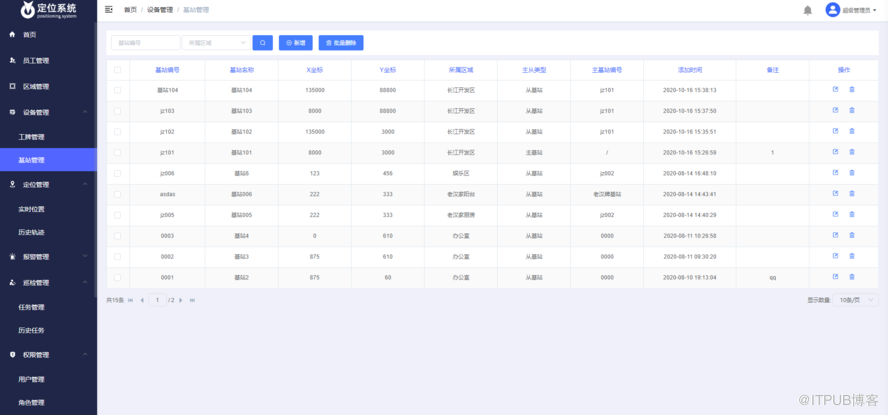The height and width of the screenshot is (415, 888).
Task: Collapse the sidebar with the hamburger icon
Action: pyautogui.click(x=109, y=9)
